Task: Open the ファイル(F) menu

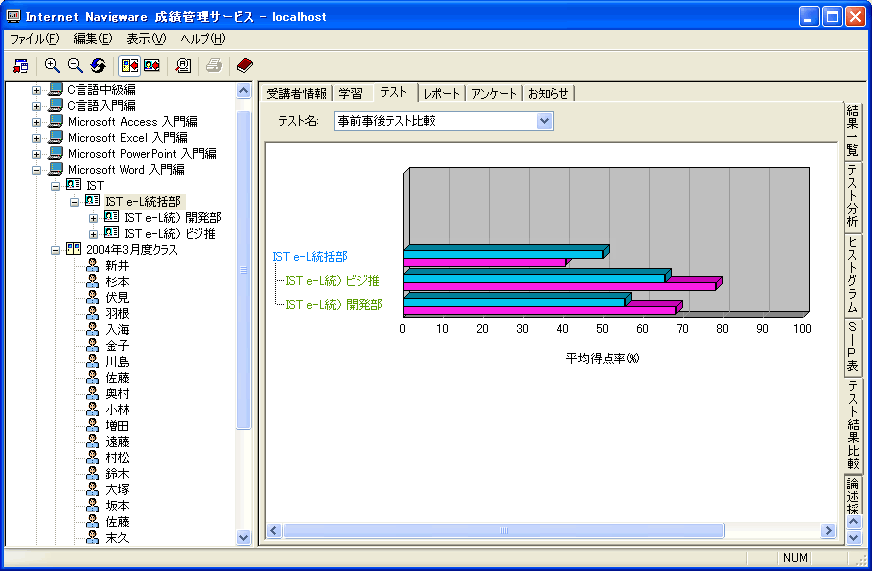Action: [x=34, y=39]
